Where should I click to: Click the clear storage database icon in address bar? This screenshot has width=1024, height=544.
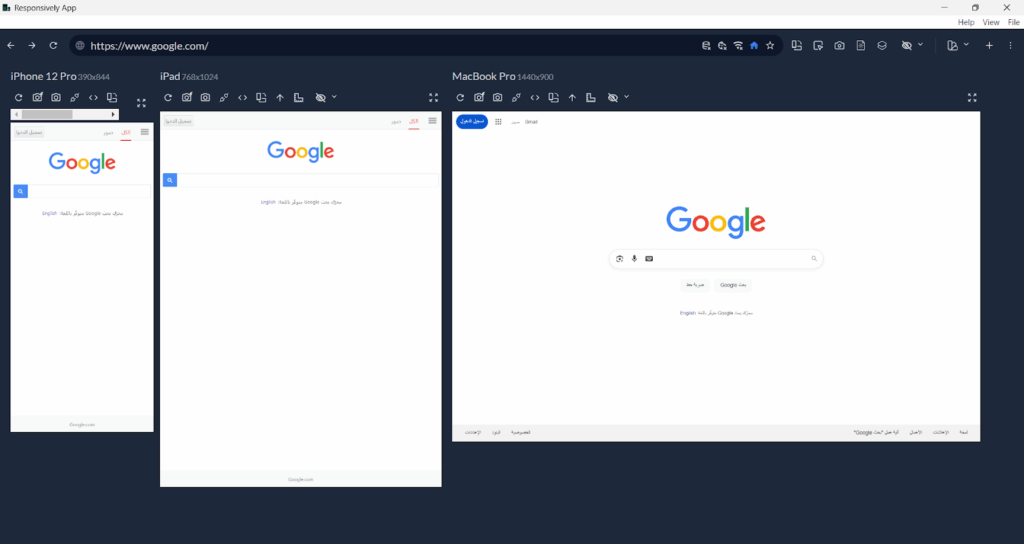pyautogui.click(x=706, y=46)
